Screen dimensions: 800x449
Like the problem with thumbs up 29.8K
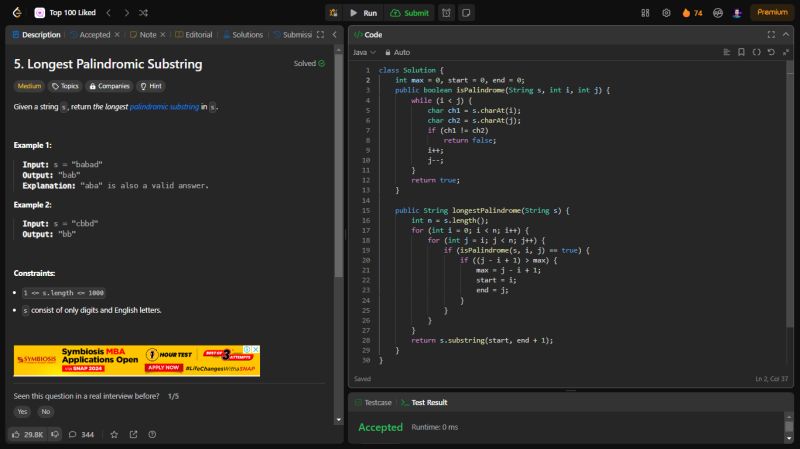pyautogui.click(x=28, y=435)
